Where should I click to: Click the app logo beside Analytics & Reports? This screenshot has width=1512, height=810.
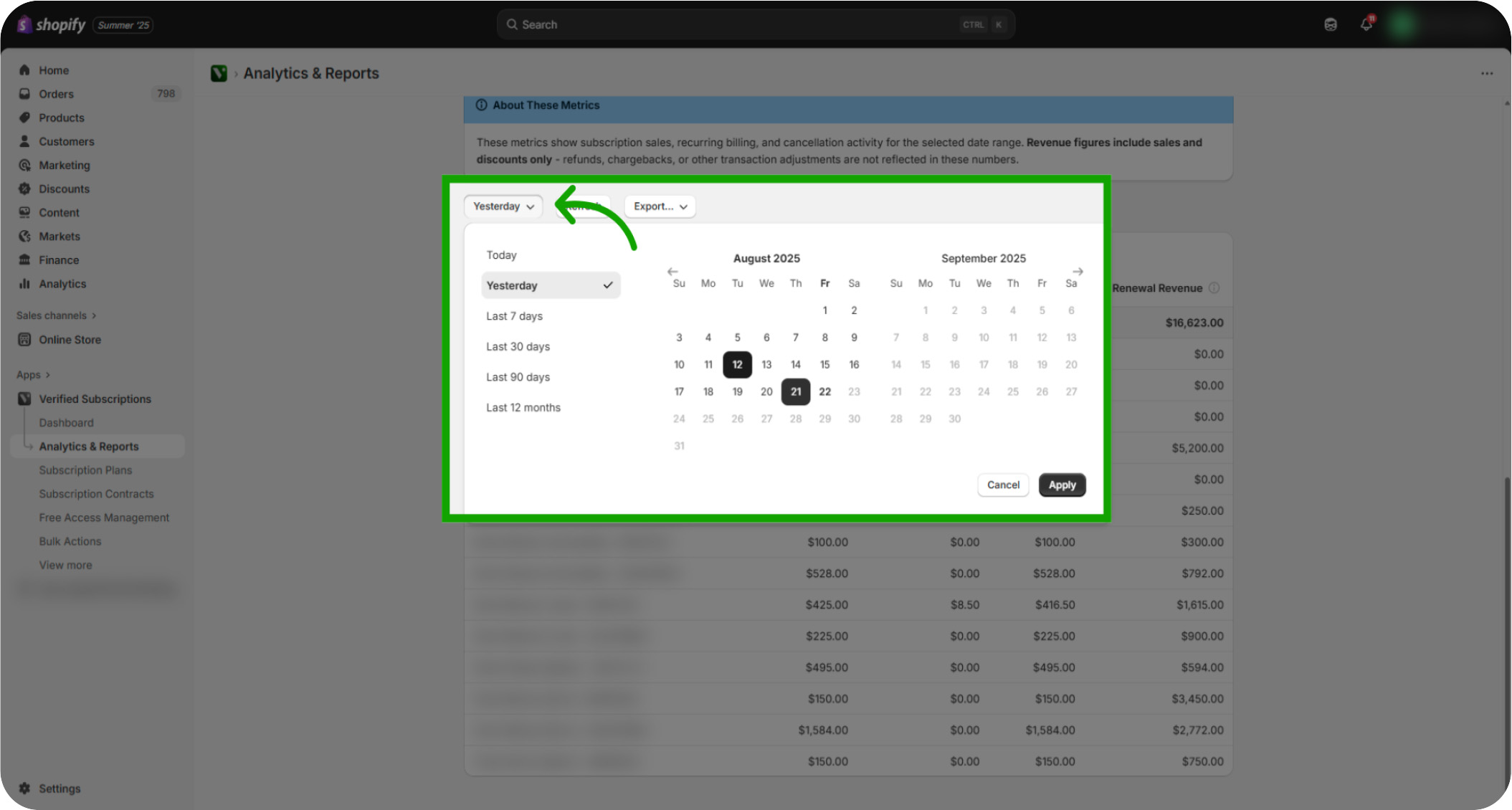pos(219,73)
